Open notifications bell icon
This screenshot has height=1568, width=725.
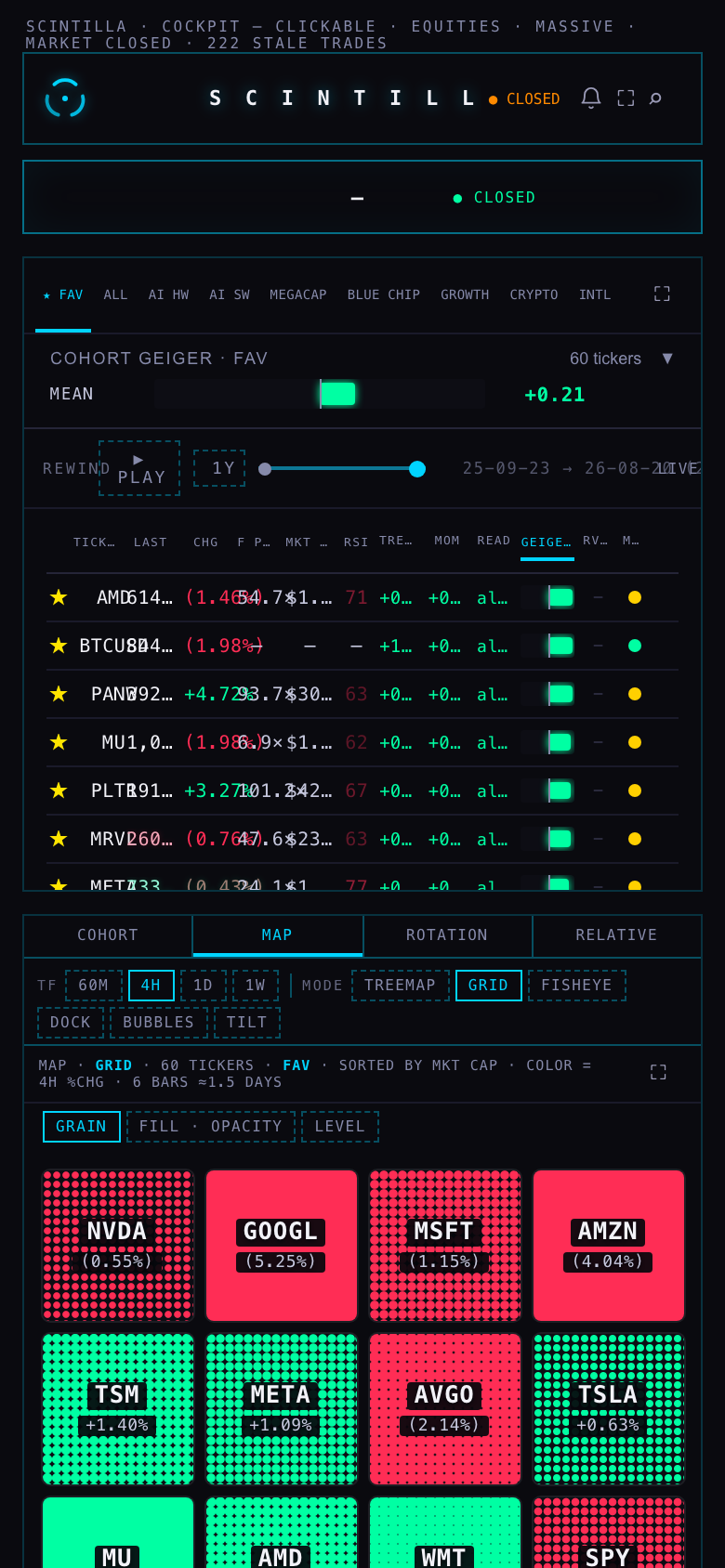point(591,98)
